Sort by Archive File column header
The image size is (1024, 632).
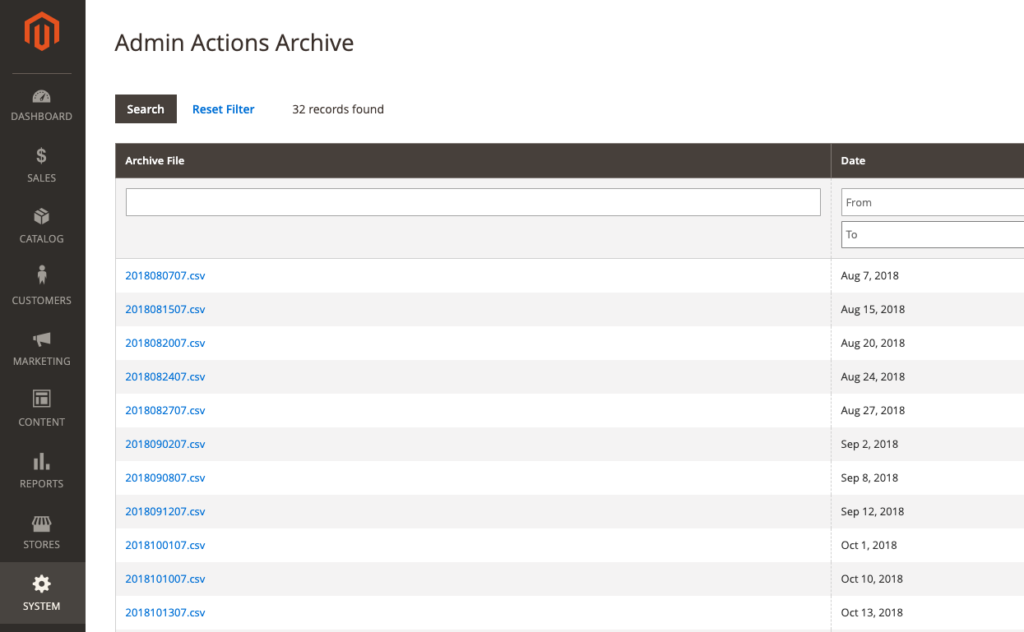point(155,161)
